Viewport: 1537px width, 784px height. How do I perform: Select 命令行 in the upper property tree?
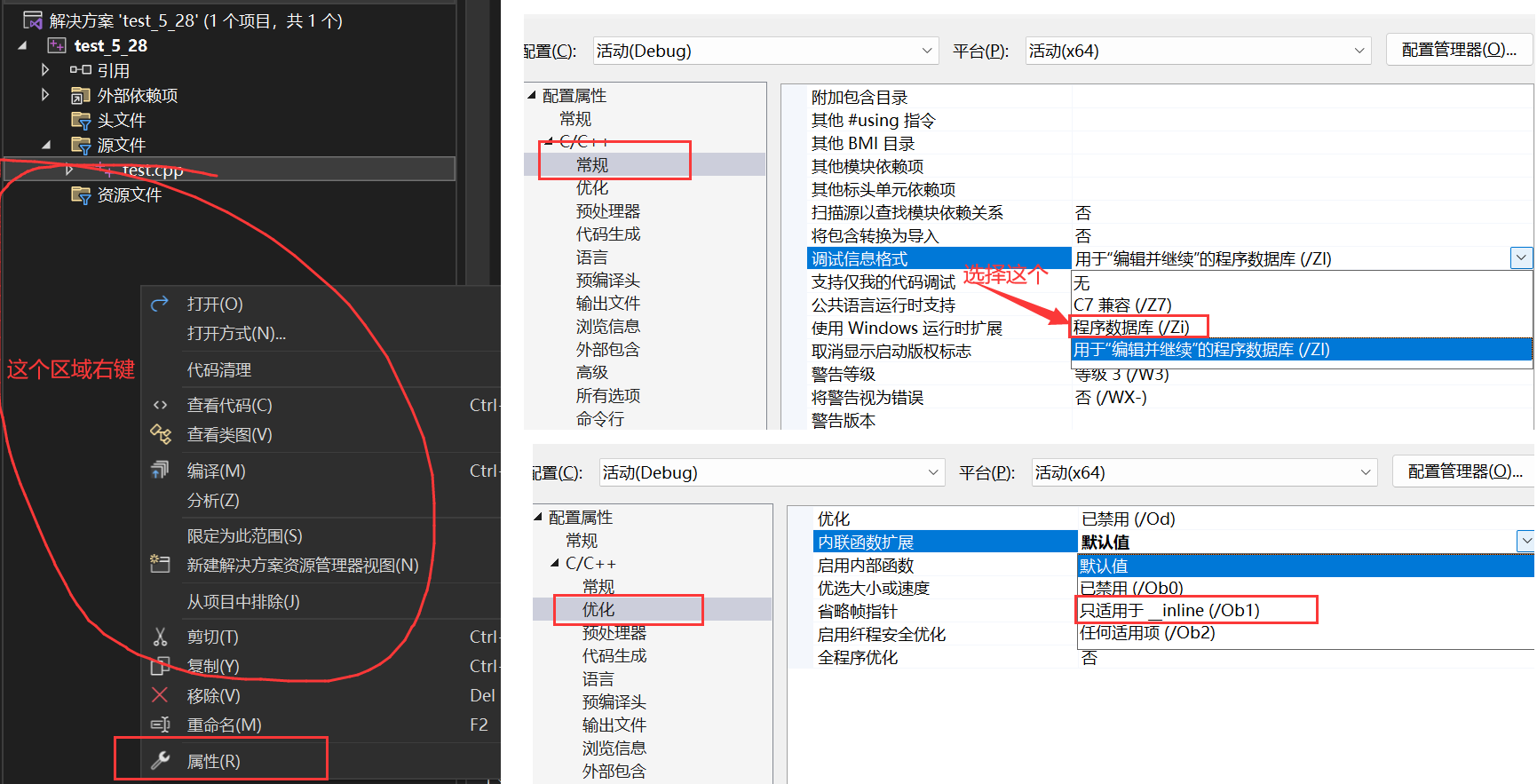coord(600,418)
